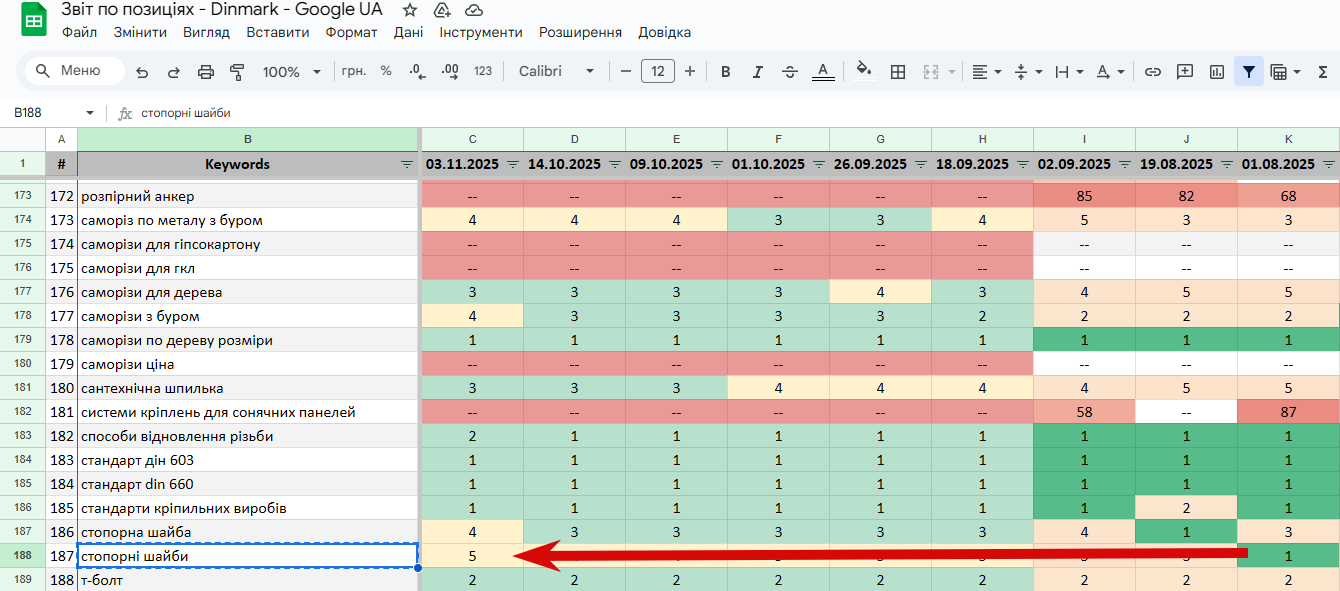Viewport: 1340px width, 591px height.
Task: Open the move-to-folder icon
Action: [x=442, y=10]
